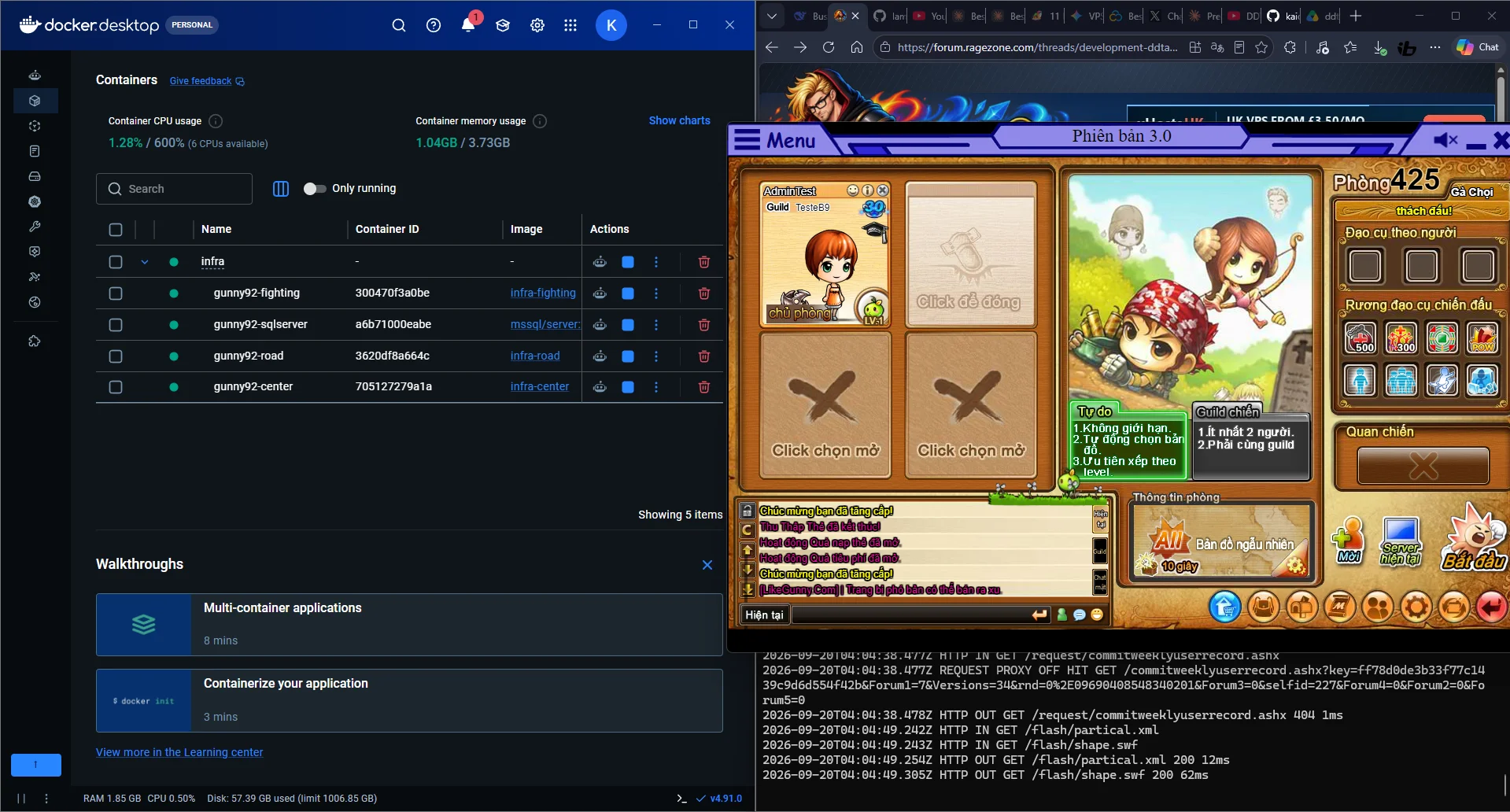
Task: Check the gunny92-fighting checkbox
Action: [x=116, y=293]
